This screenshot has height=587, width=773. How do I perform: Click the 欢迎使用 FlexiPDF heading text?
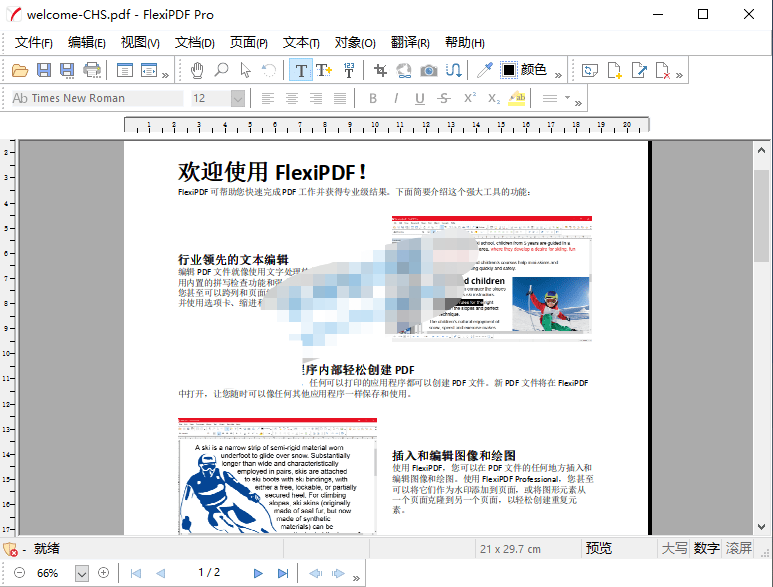pyautogui.click(x=272, y=172)
